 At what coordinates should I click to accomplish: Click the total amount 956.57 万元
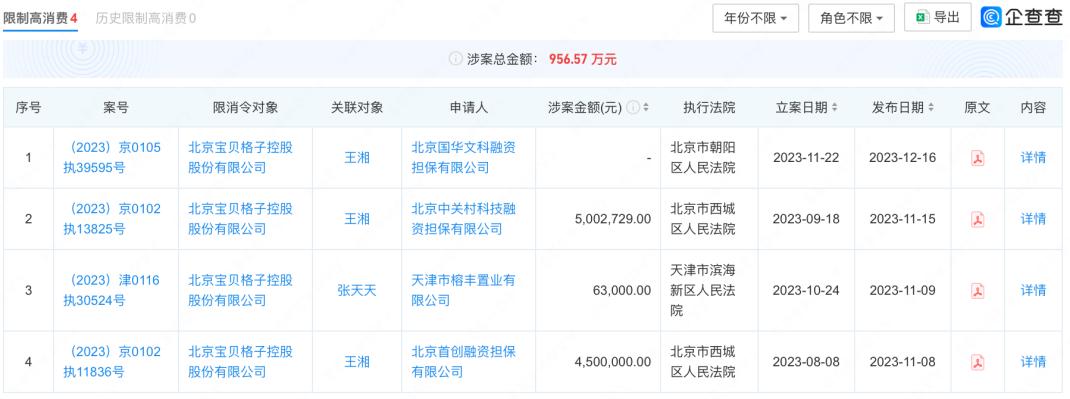tap(582, 59)
